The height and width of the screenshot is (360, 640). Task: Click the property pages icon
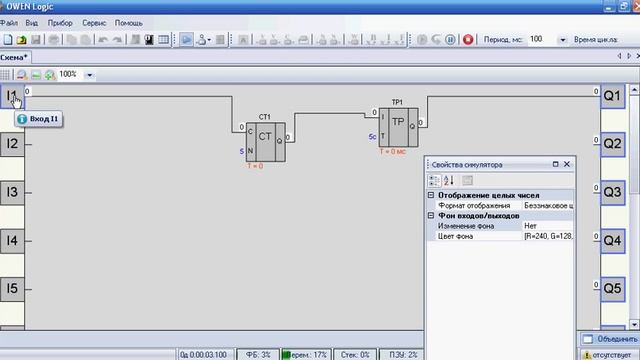pos(468,180)
